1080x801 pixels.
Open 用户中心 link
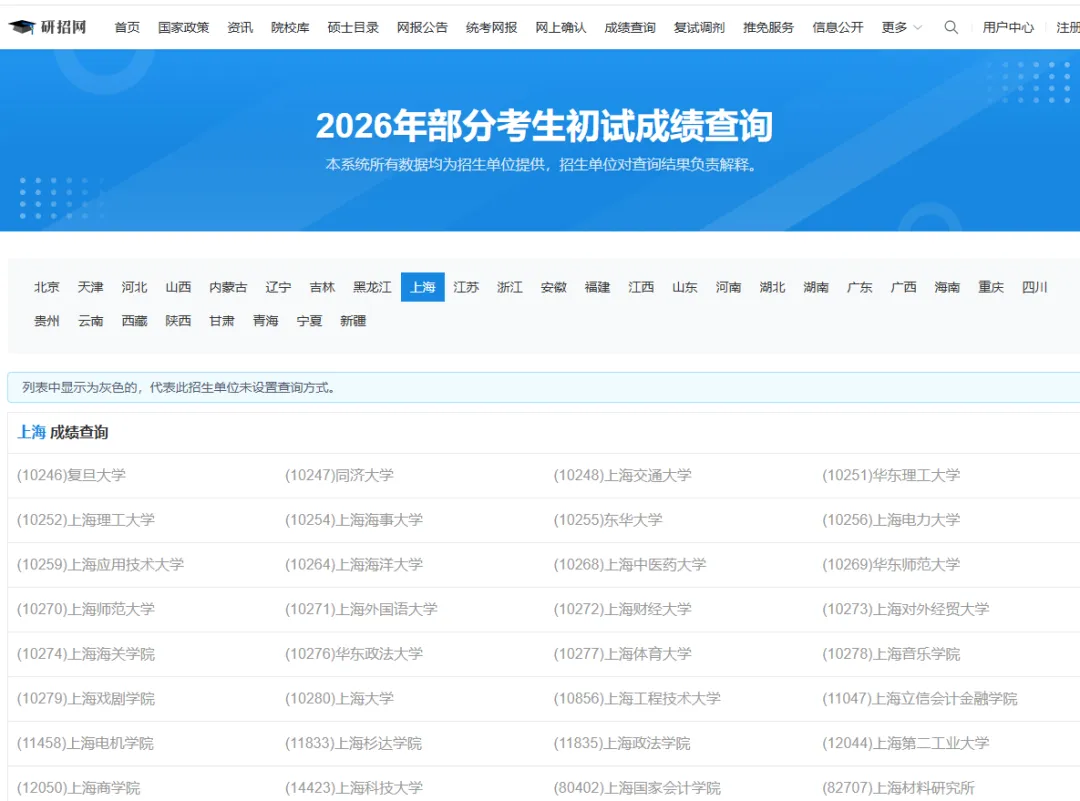[x=1008, y=28]
